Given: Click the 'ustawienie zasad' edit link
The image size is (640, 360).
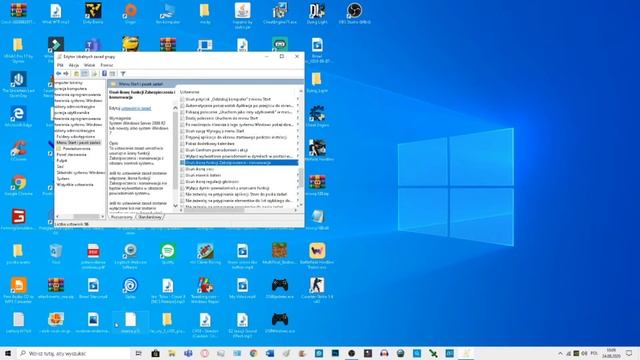Looking at the screenshot, I should coord(136,108).
